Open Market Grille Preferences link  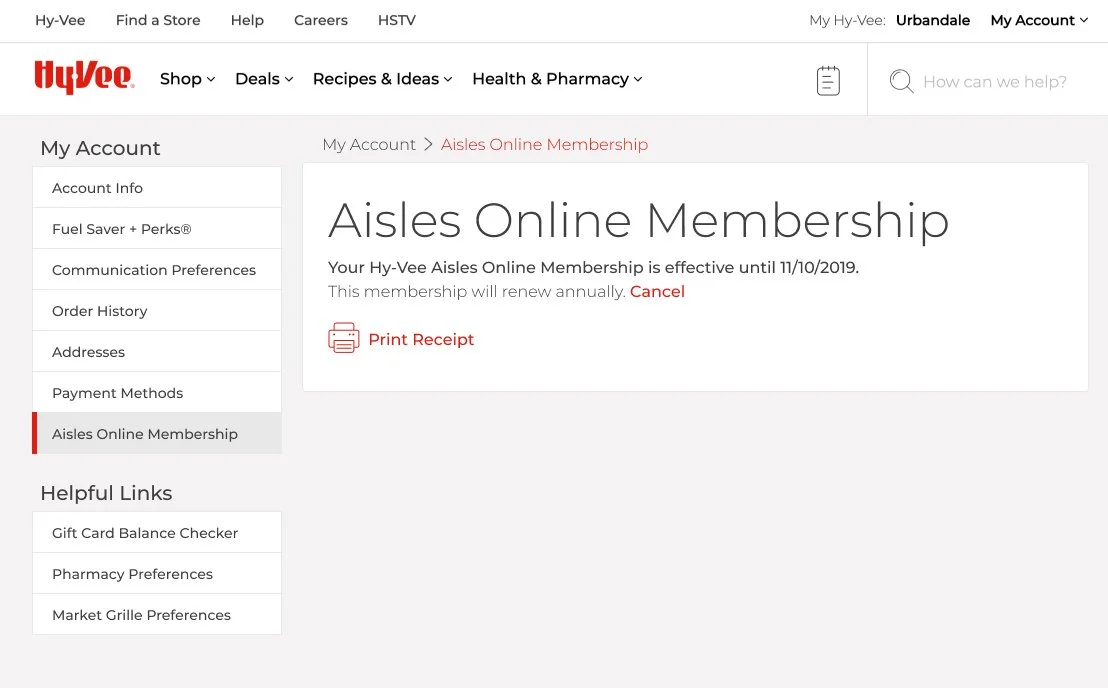coord(157,615)
